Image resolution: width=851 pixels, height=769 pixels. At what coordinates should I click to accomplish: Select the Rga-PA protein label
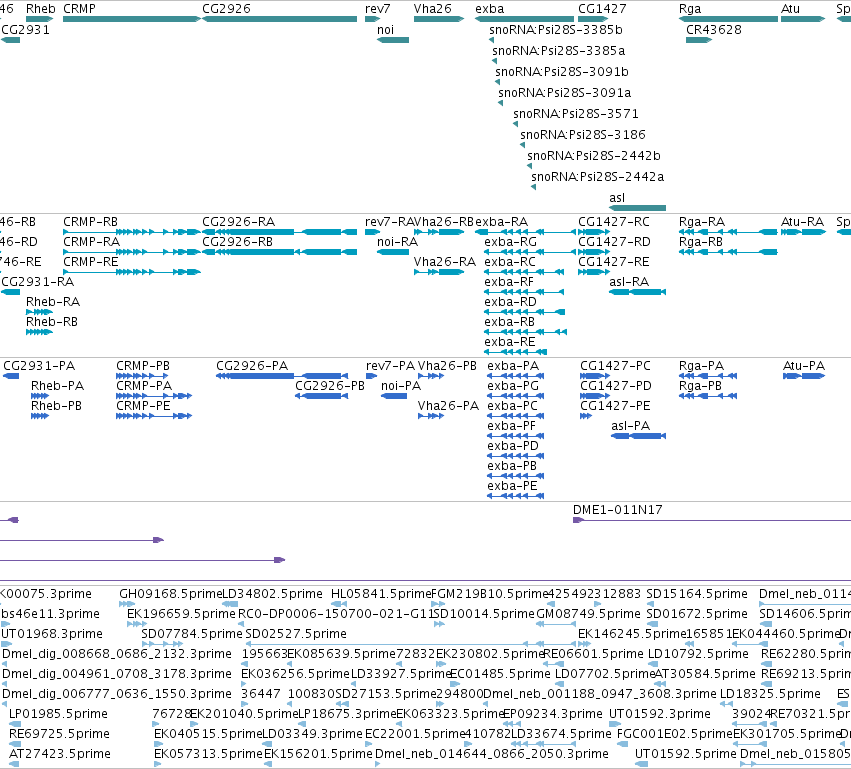click(x=701, y=366)
